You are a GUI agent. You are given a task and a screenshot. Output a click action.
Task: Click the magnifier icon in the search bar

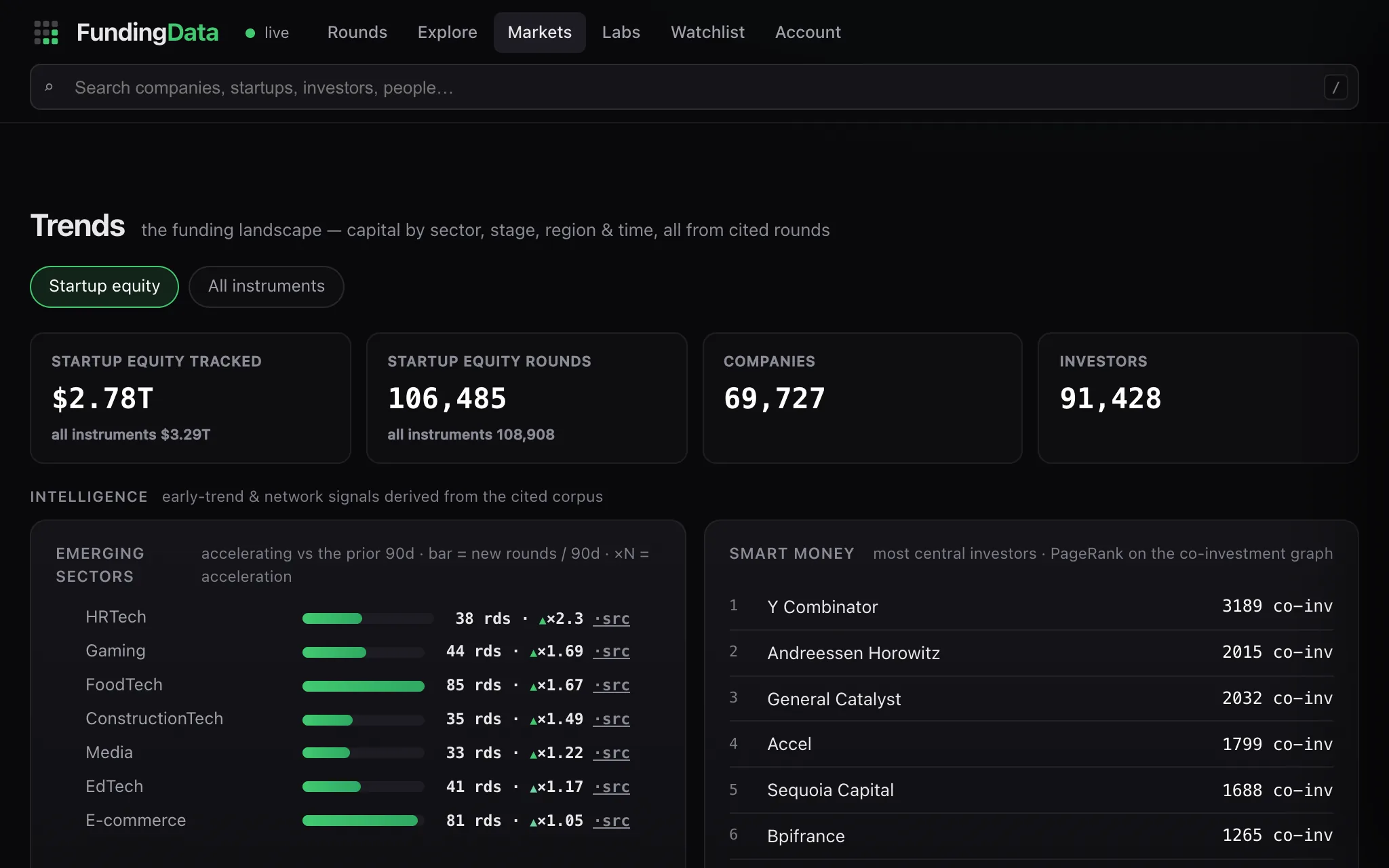click(x=49, y=87)
